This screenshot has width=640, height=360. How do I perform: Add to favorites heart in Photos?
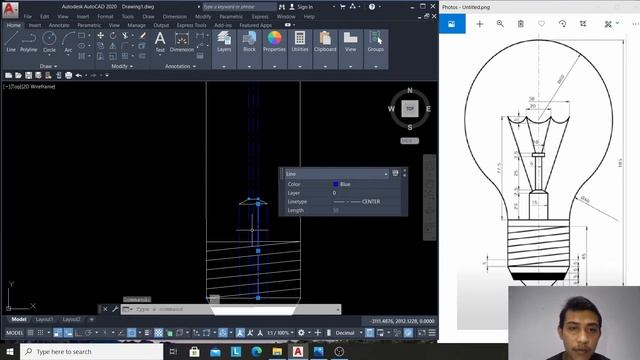coord(542,24)
